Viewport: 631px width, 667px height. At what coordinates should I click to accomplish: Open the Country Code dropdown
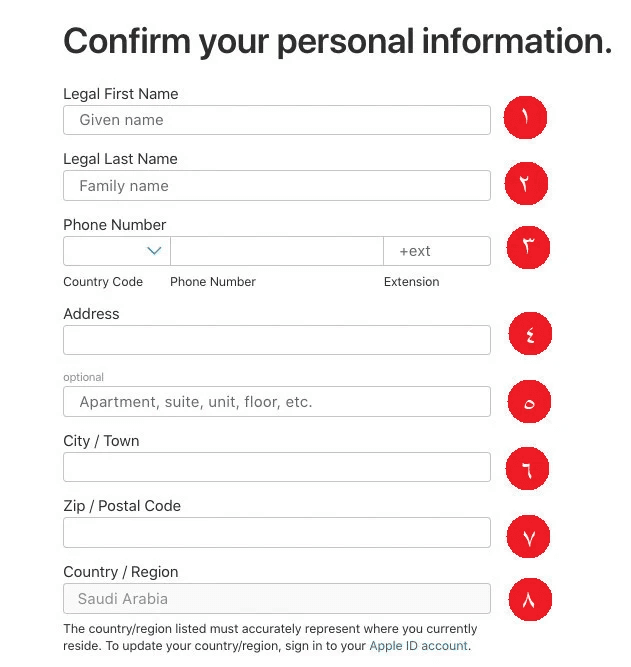(x=116, y=251)
